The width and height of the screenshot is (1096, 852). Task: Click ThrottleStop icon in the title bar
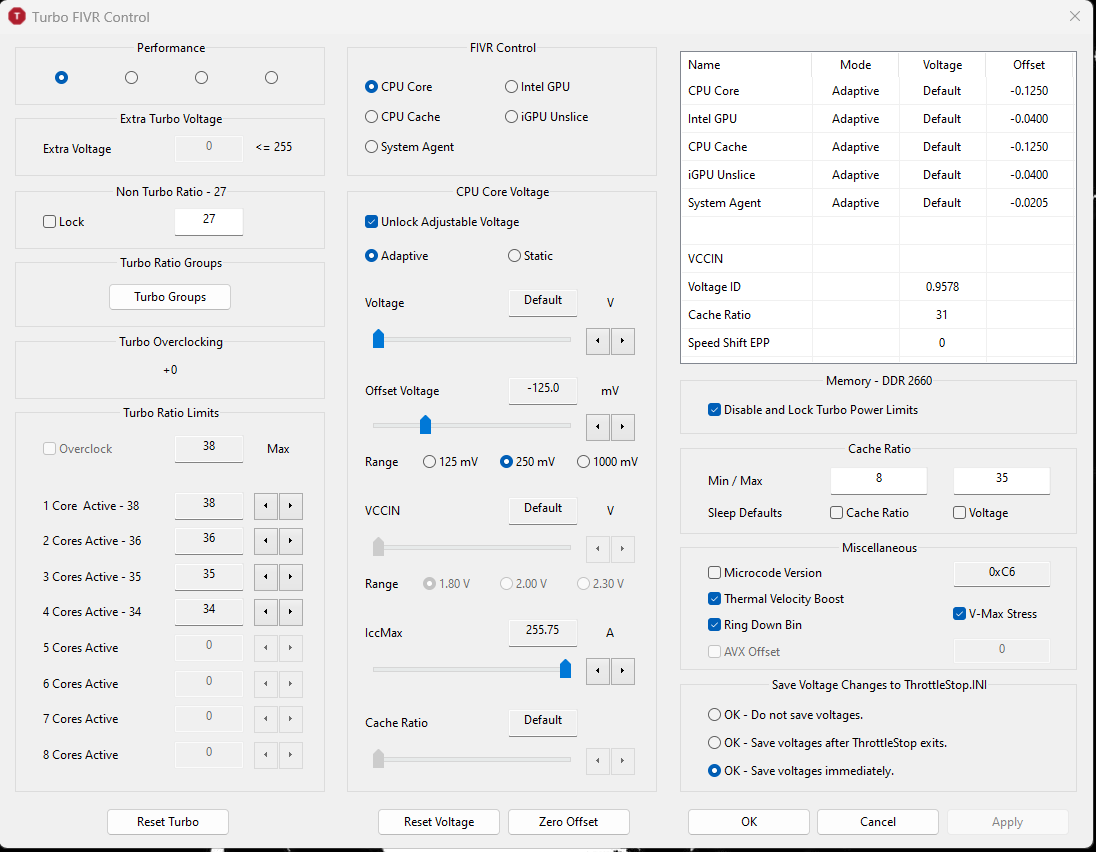tap(16, 16)
